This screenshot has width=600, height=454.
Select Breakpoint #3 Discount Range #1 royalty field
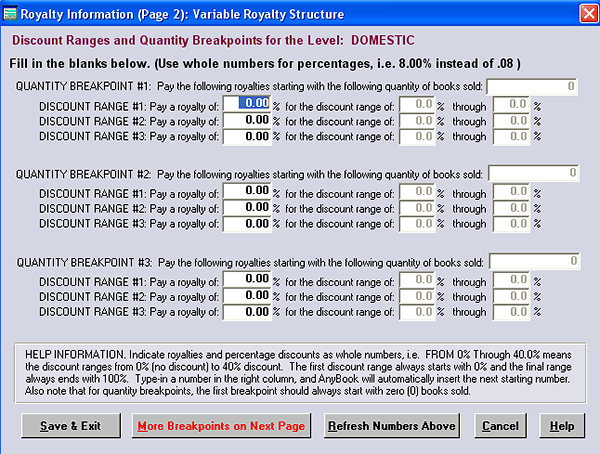tap(246, 279)
